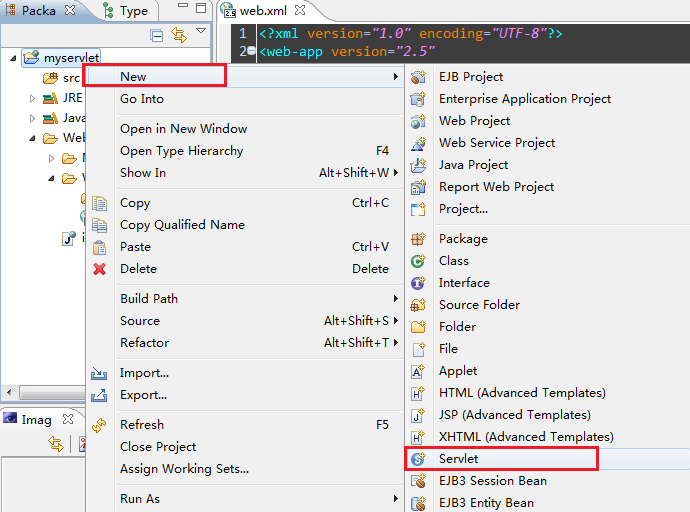Click the green Class icon
The width and height of the screenshot is (690, 512).
point(418,261)
